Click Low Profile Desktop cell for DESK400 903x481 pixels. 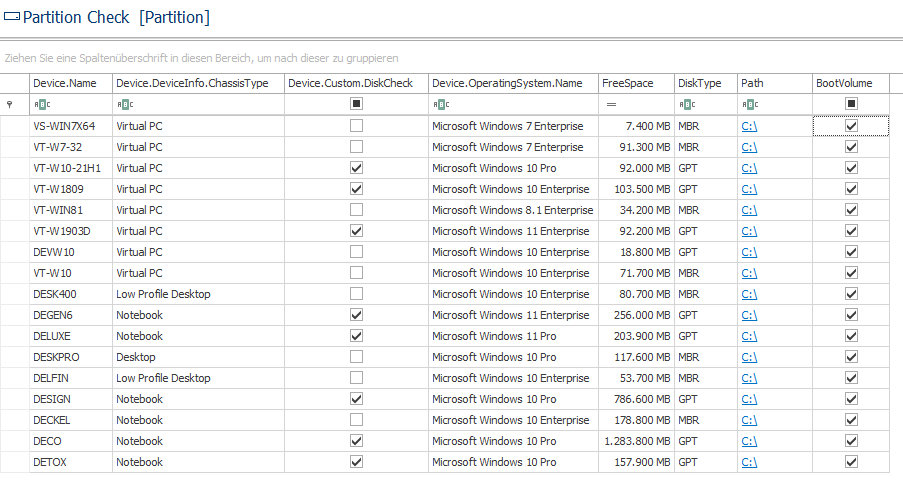pyautogui.click(x=199, y=294)
